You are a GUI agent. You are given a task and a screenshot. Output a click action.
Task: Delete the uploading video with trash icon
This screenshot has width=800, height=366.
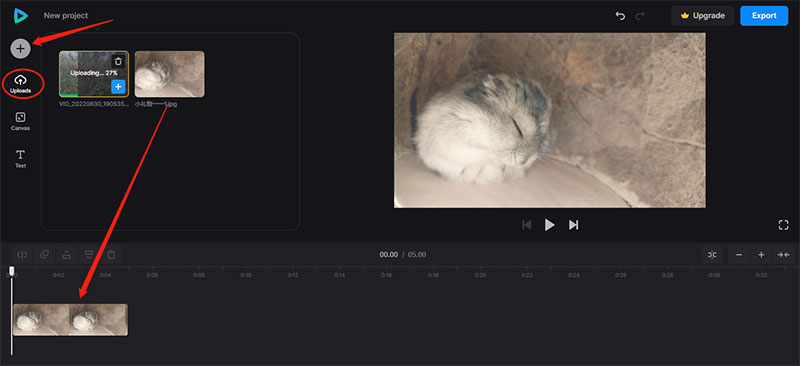[118, 61]
